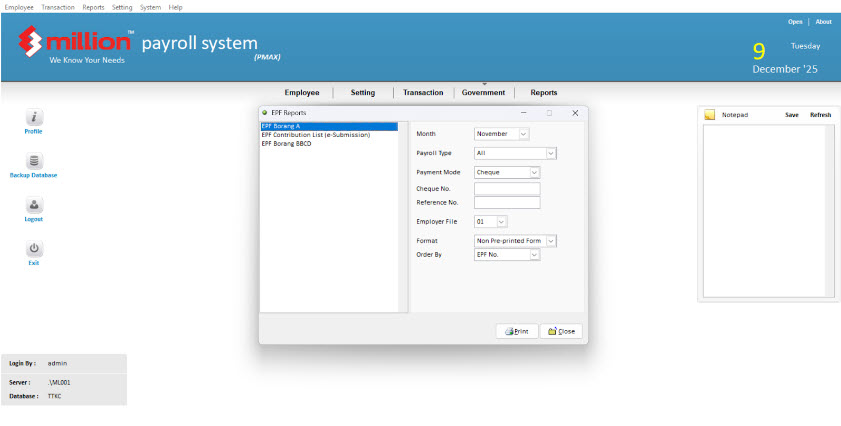Click the Print button in EPF Reports
This screenshot has height=426, width=841.
pyautogui.click(x=517, y=332)
